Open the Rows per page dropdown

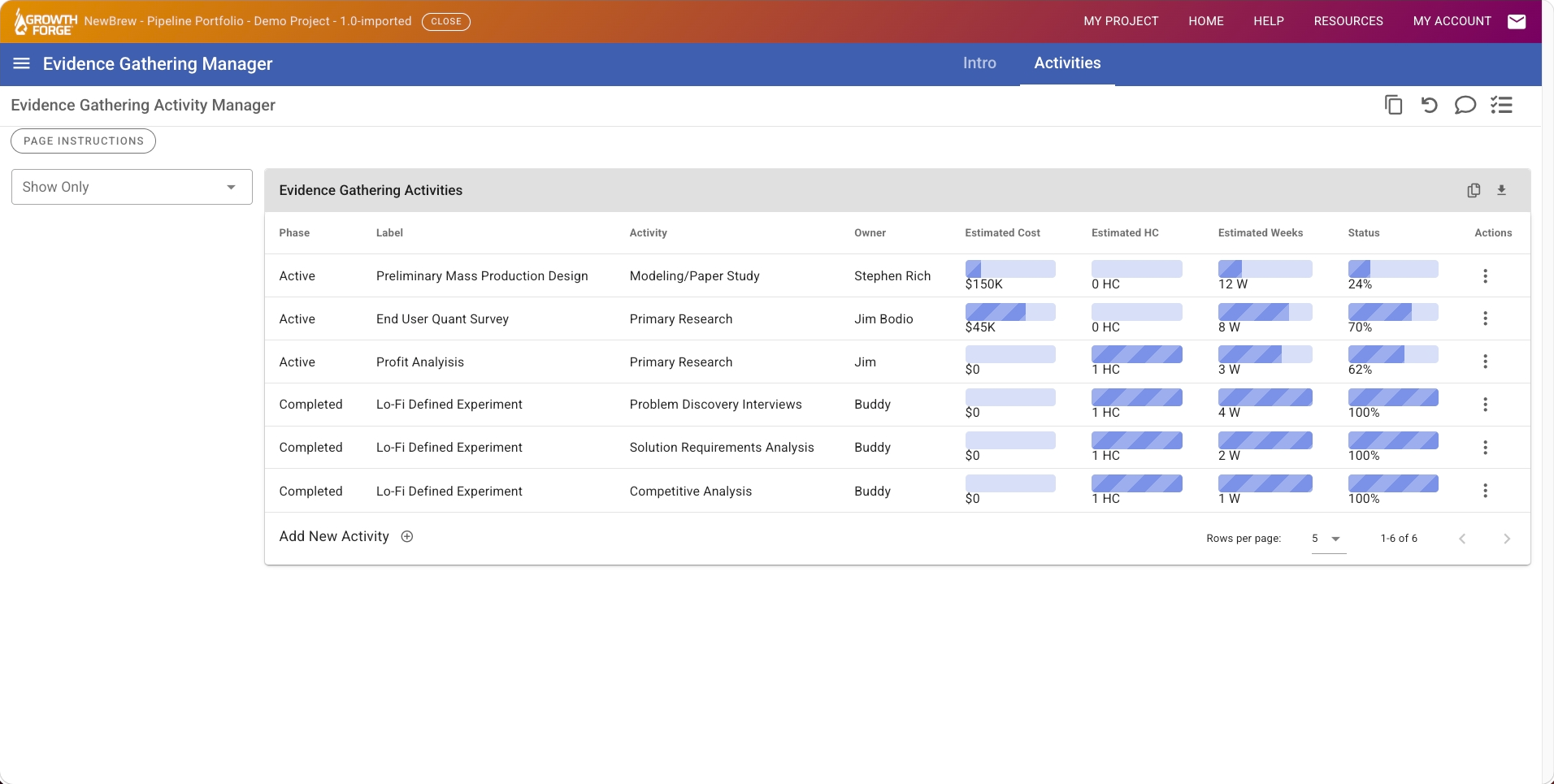(x=1328, y=539)
